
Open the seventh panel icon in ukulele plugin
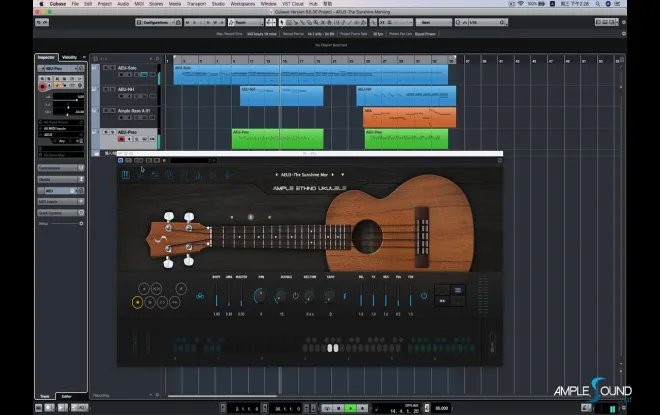(213, 175)
